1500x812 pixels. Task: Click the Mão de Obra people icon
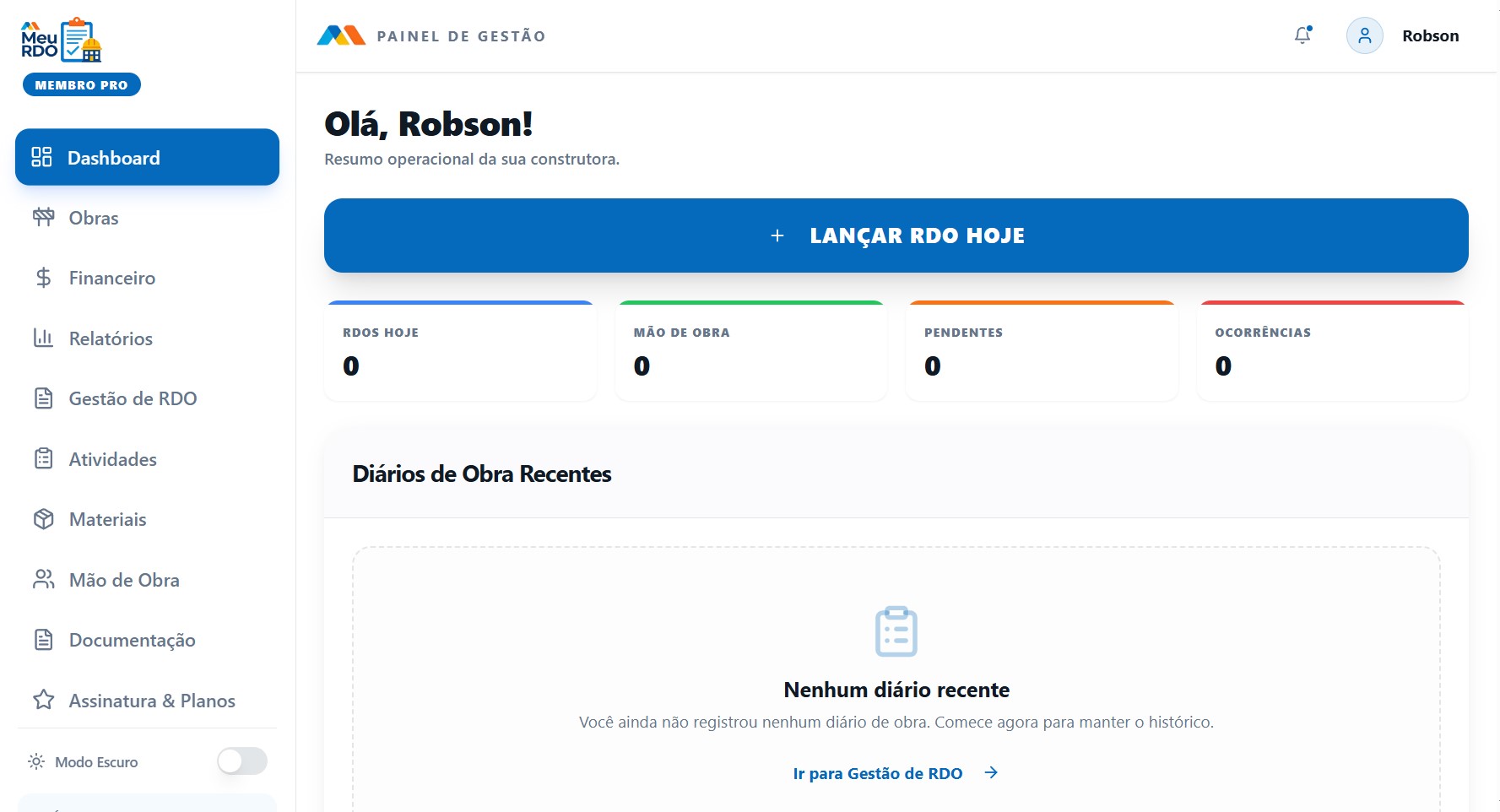pyautogui.click(x=43, y=580)
